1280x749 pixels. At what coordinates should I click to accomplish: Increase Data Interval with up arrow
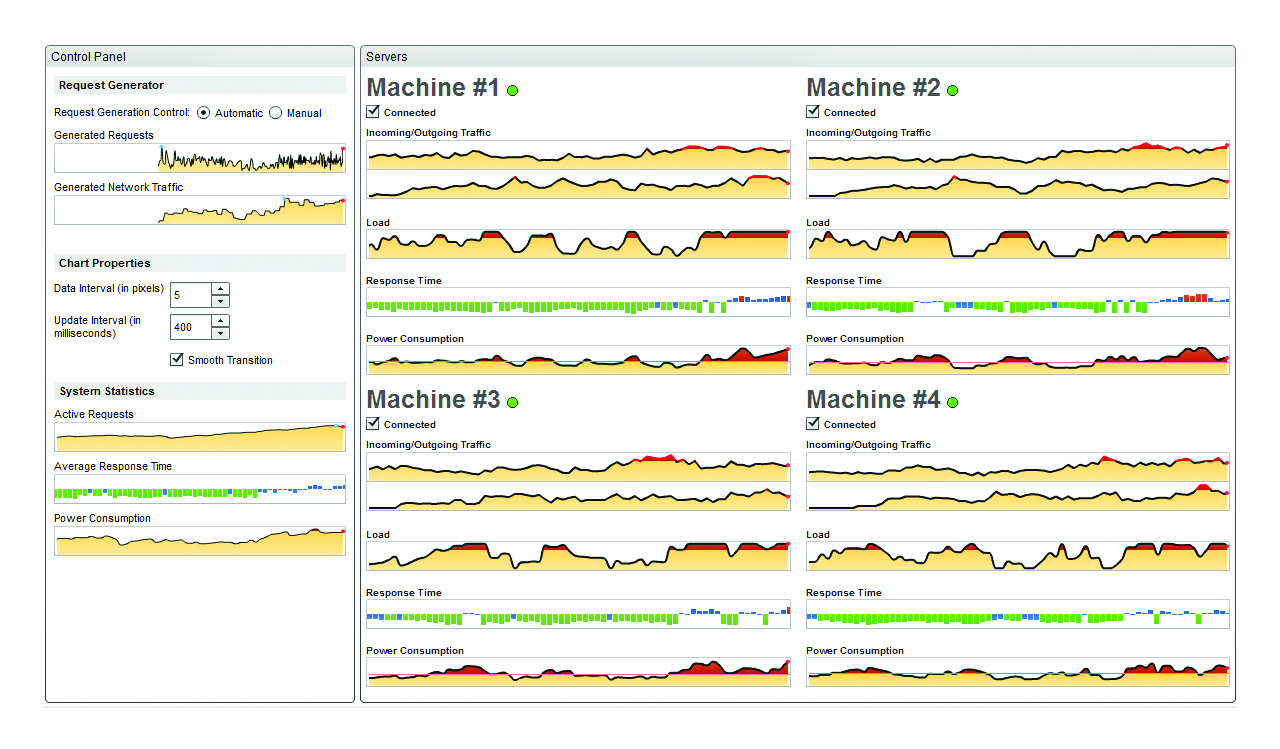pos(221,289)
